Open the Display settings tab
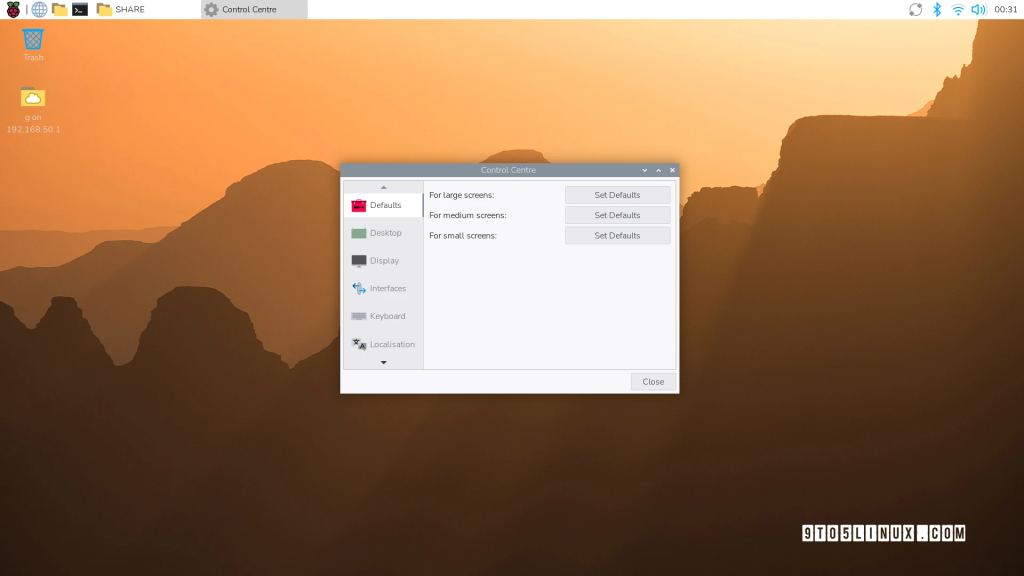The image size is (1024, 576). tap(384, 261)
